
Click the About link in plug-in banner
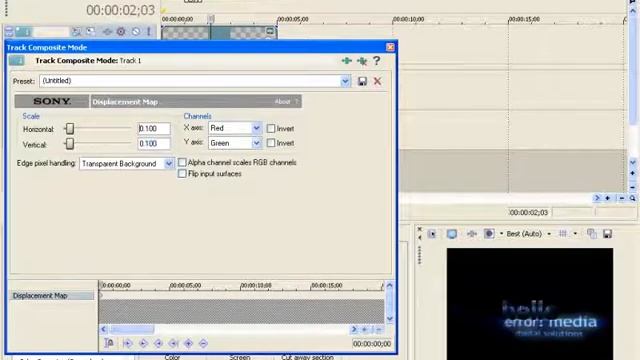[282, 102]
